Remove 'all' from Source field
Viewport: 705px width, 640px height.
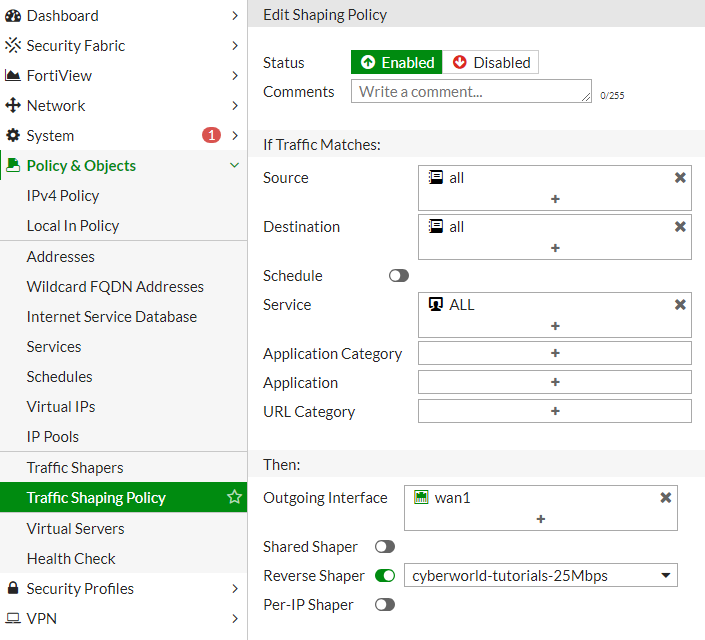[x=680, y=178]
